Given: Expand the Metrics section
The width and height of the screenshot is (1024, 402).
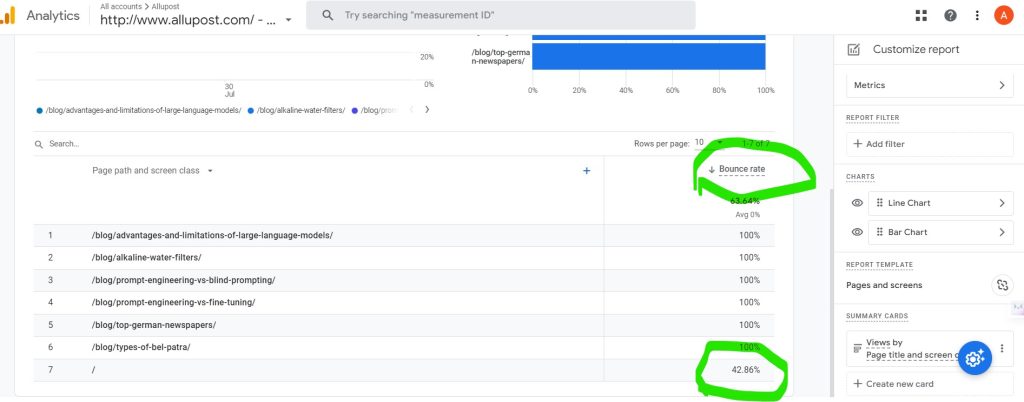Looking at the screenshot, I should click(929, 86).
